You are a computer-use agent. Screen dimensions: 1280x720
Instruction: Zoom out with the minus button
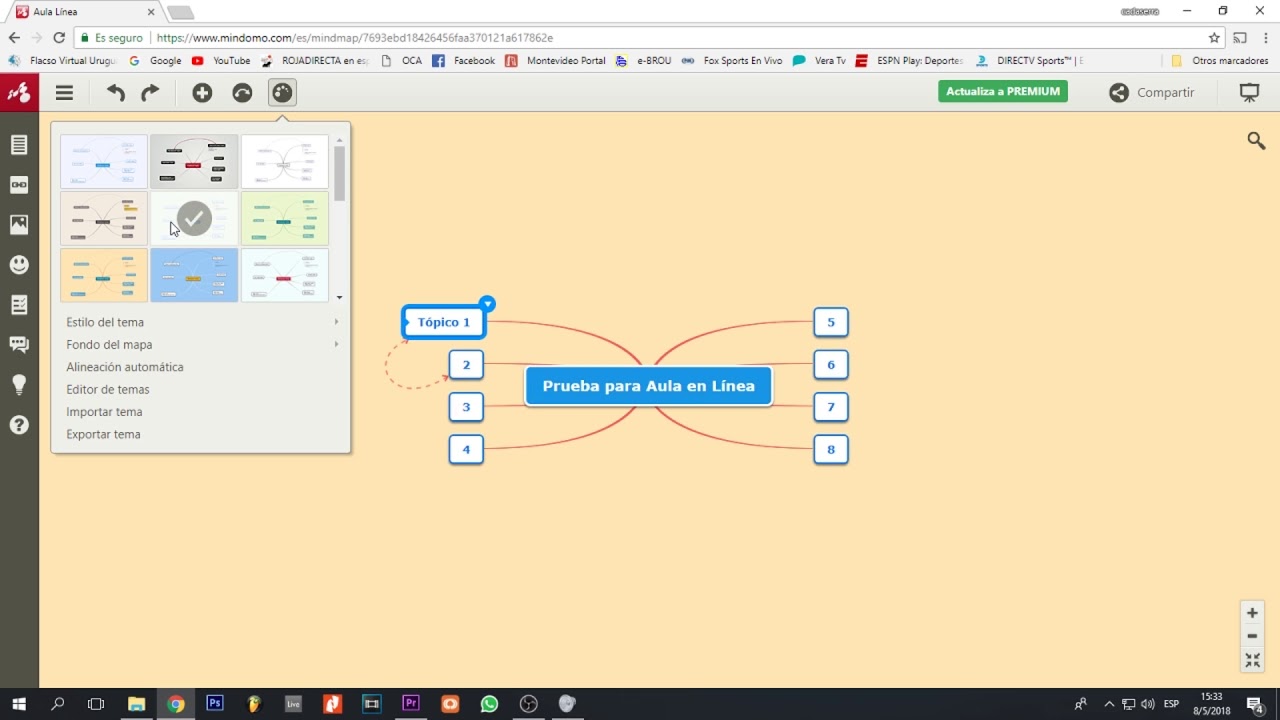coord(1252,636)
